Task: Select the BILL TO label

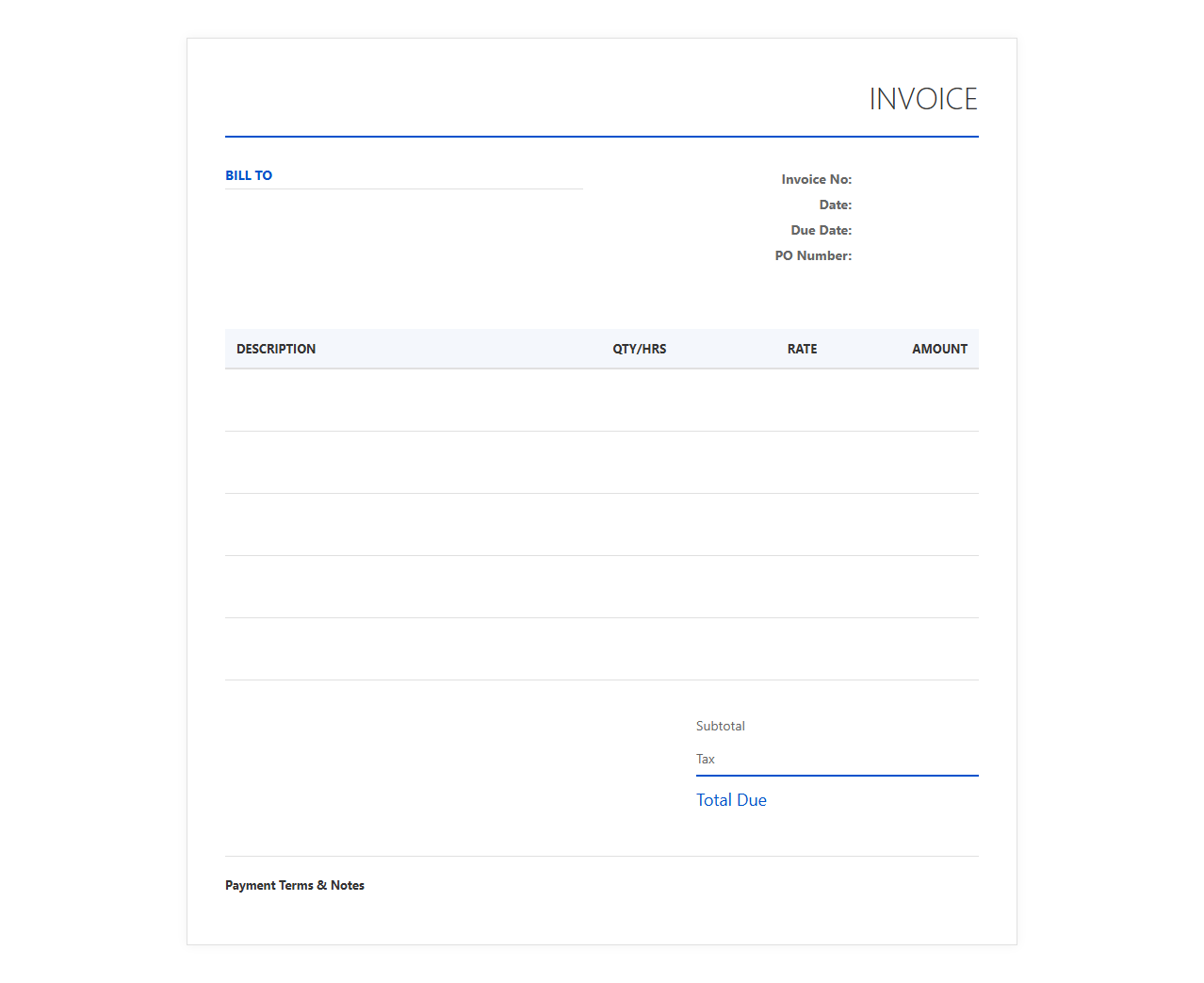Action: point(249,175)
